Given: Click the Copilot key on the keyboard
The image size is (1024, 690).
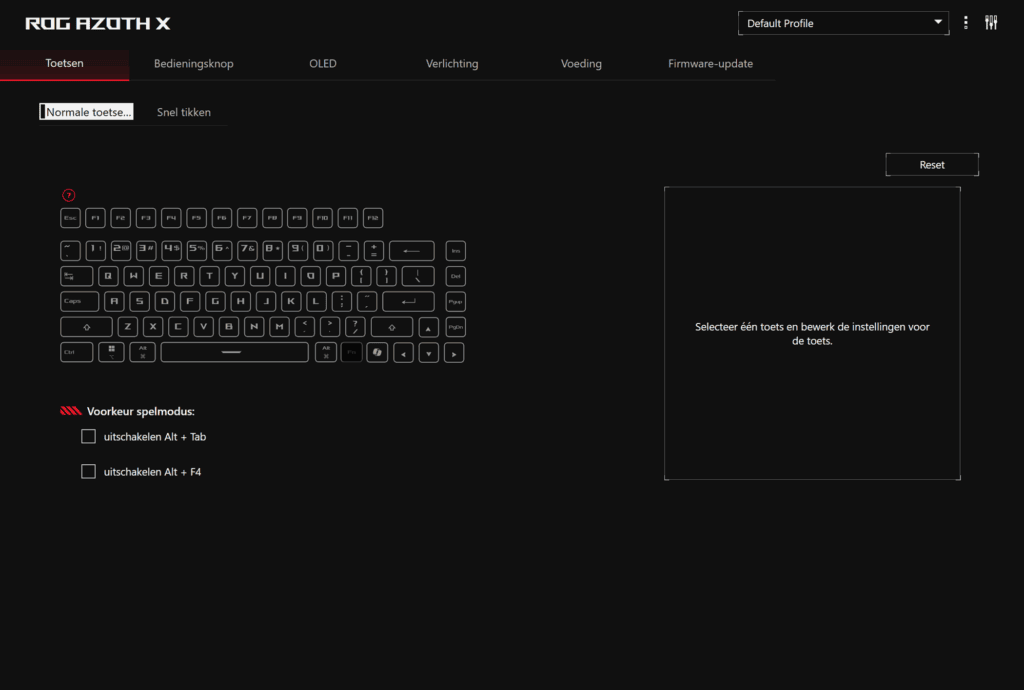Looking at the screenshot, I should coord(377,353).
